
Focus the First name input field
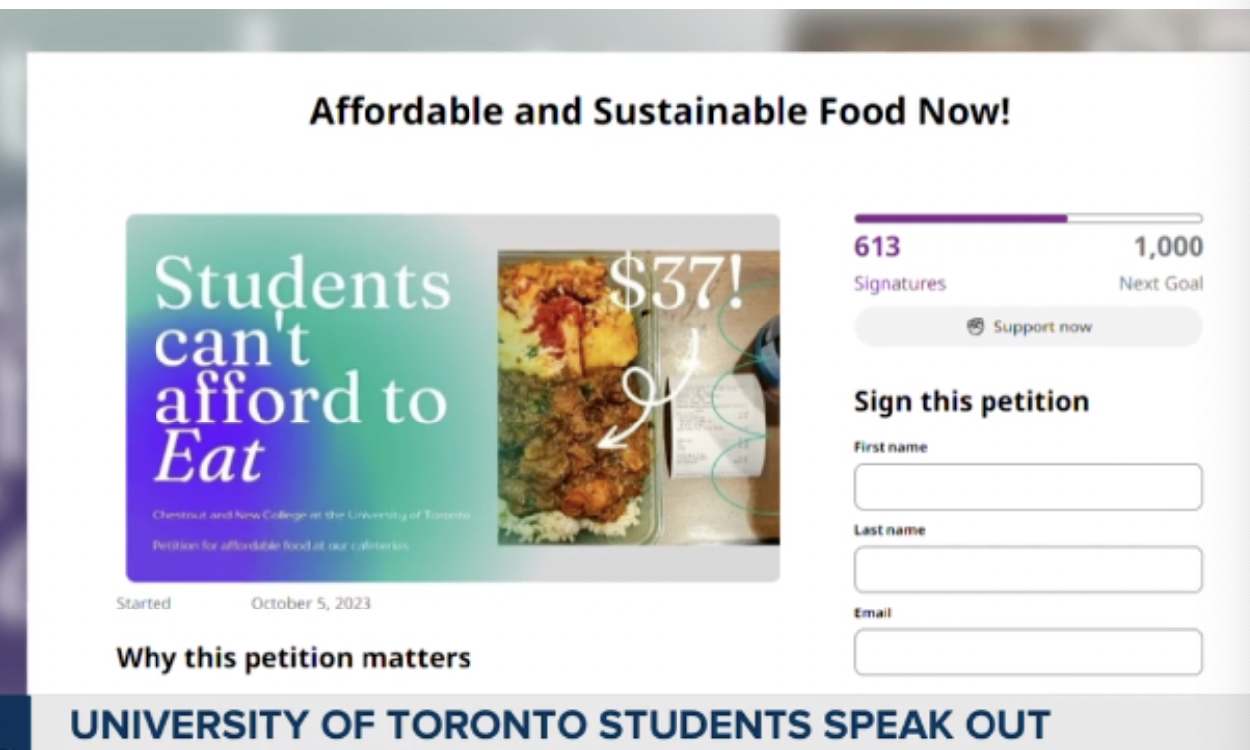click(x=1028, y=487)
